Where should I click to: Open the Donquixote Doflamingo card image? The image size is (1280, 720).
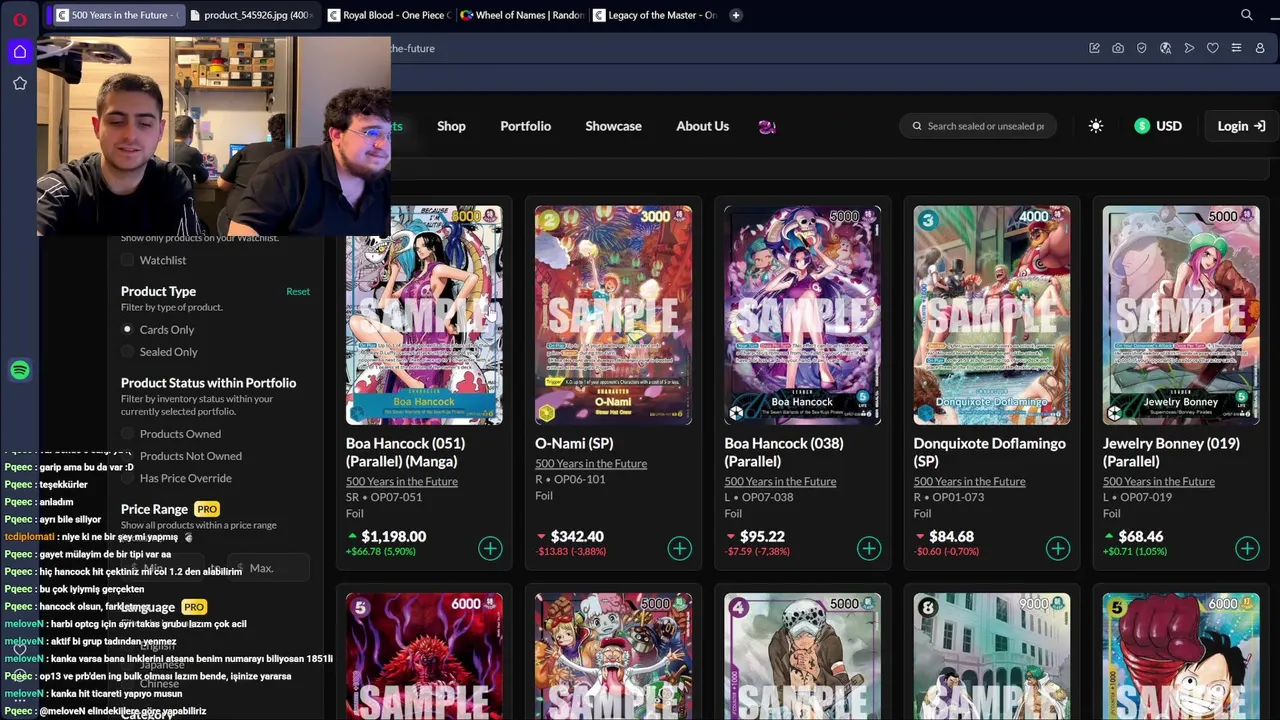click(x=992, y=315)
